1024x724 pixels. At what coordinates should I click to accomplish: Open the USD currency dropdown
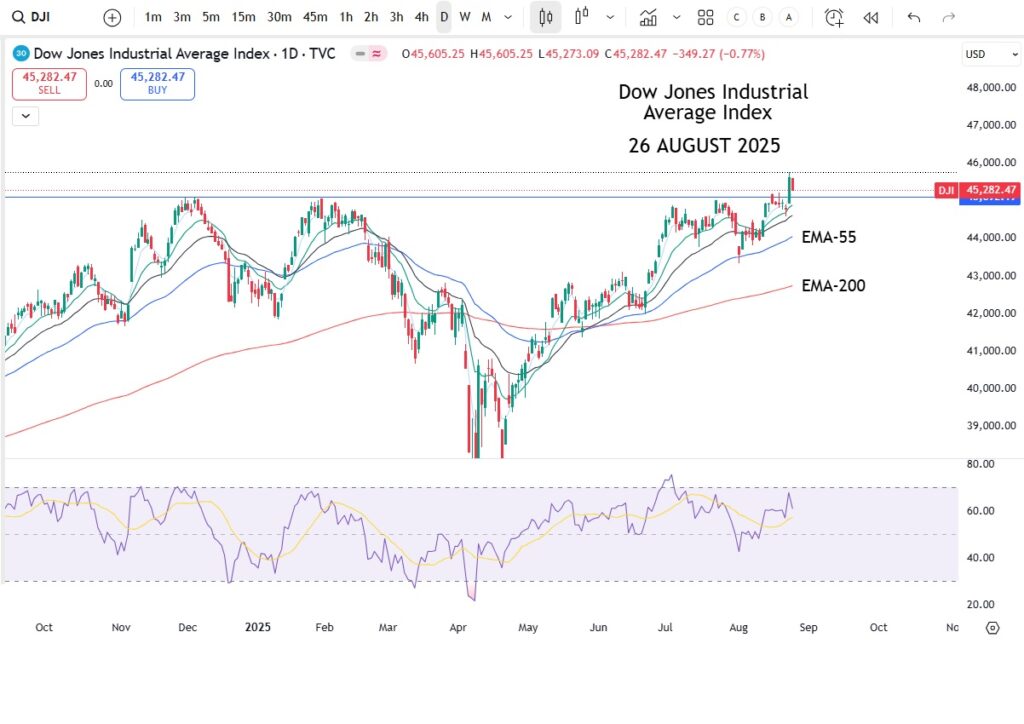point(990,54)
